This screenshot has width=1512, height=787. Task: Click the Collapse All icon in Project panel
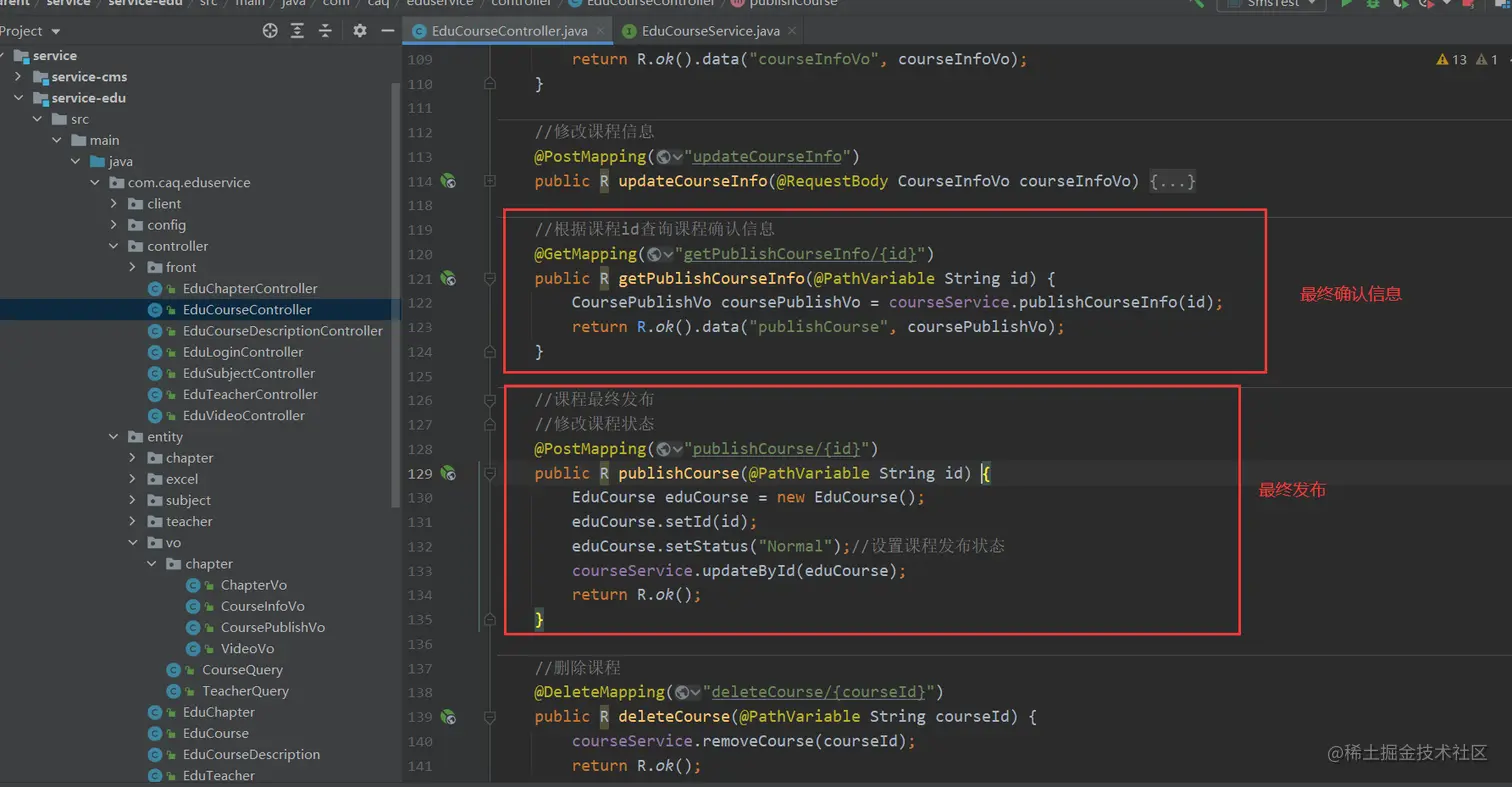click(325, 31)
